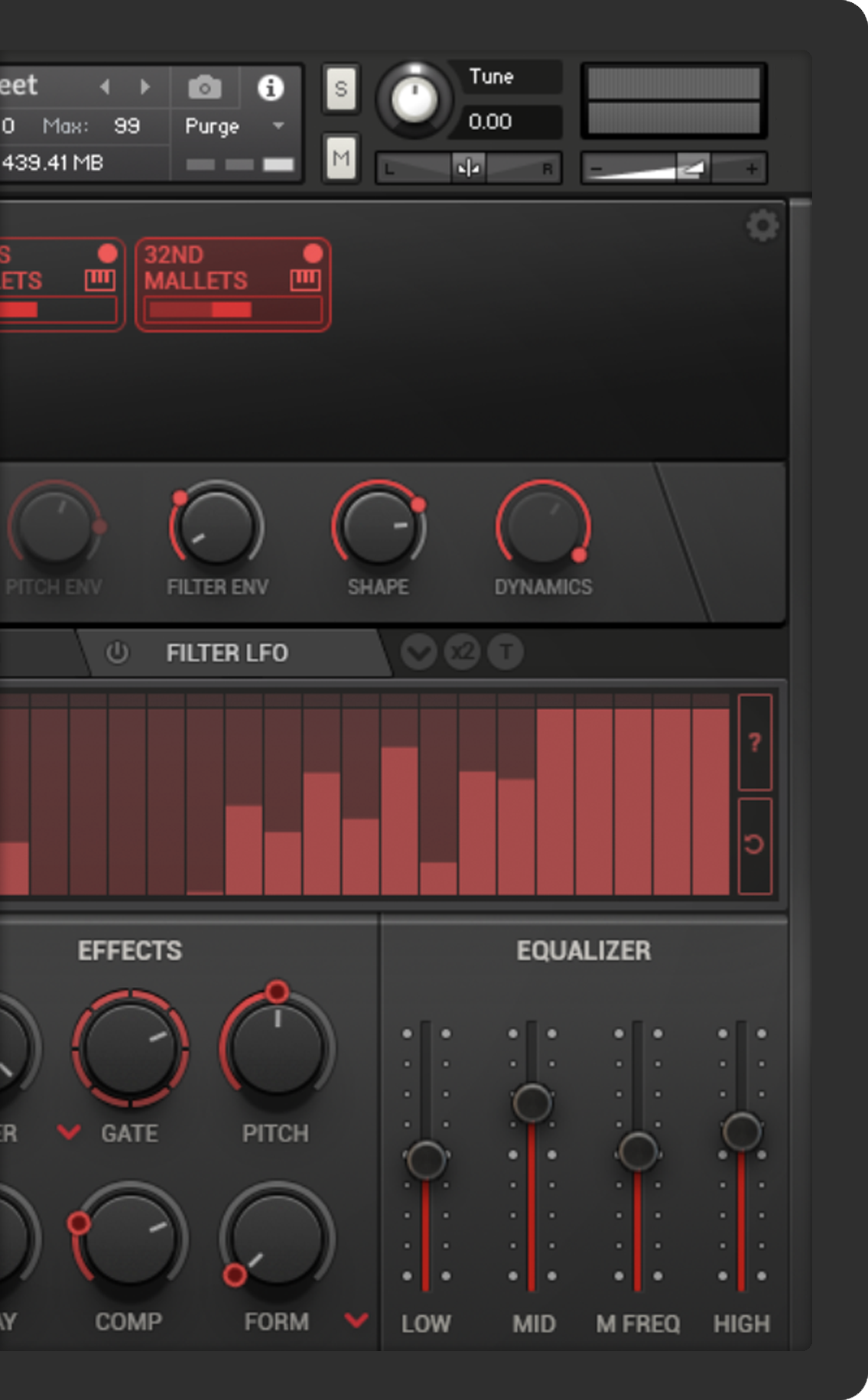Go to the next instrument preset arrow
Image resolution: width=868 pixels, height=1400 pixels.
coord(145,87)
